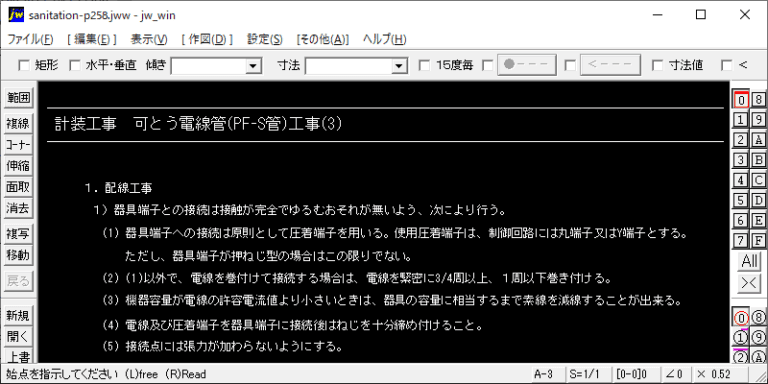The image size is (768, 384).
Task: Select the 移動 move tool
Action: click(18, 255)
